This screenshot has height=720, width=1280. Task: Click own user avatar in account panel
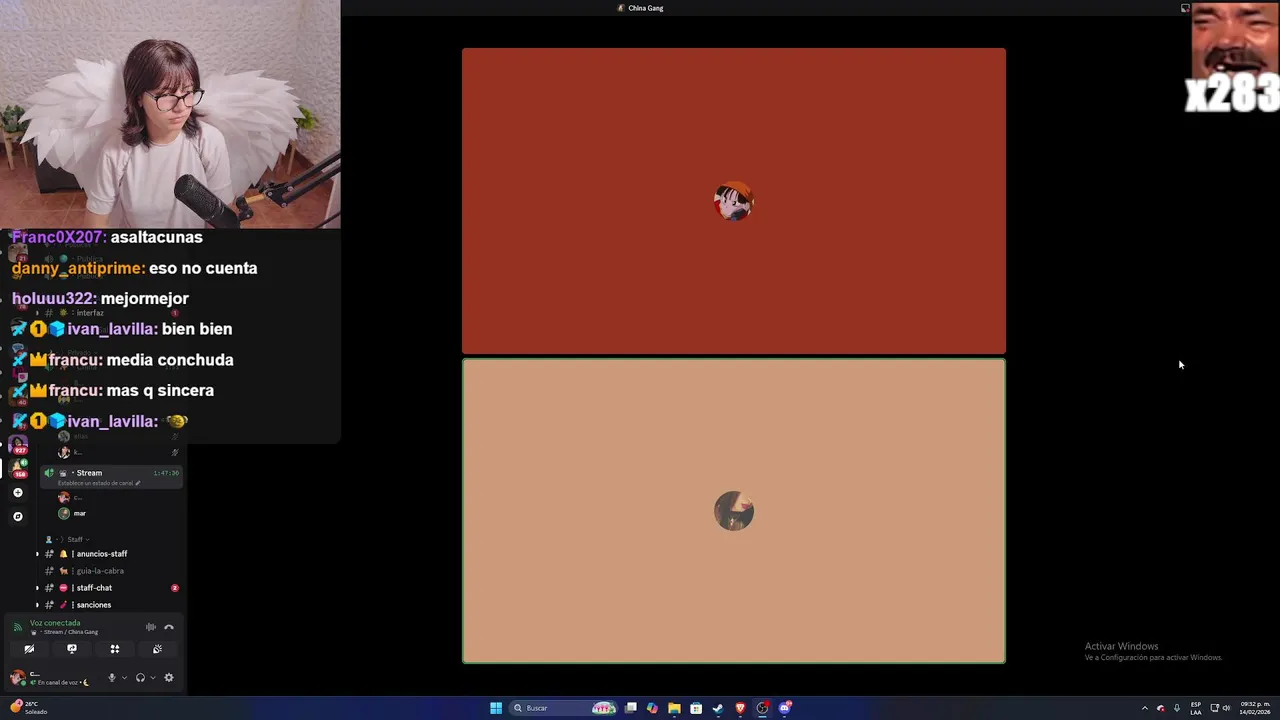click(x=17, y=678)
